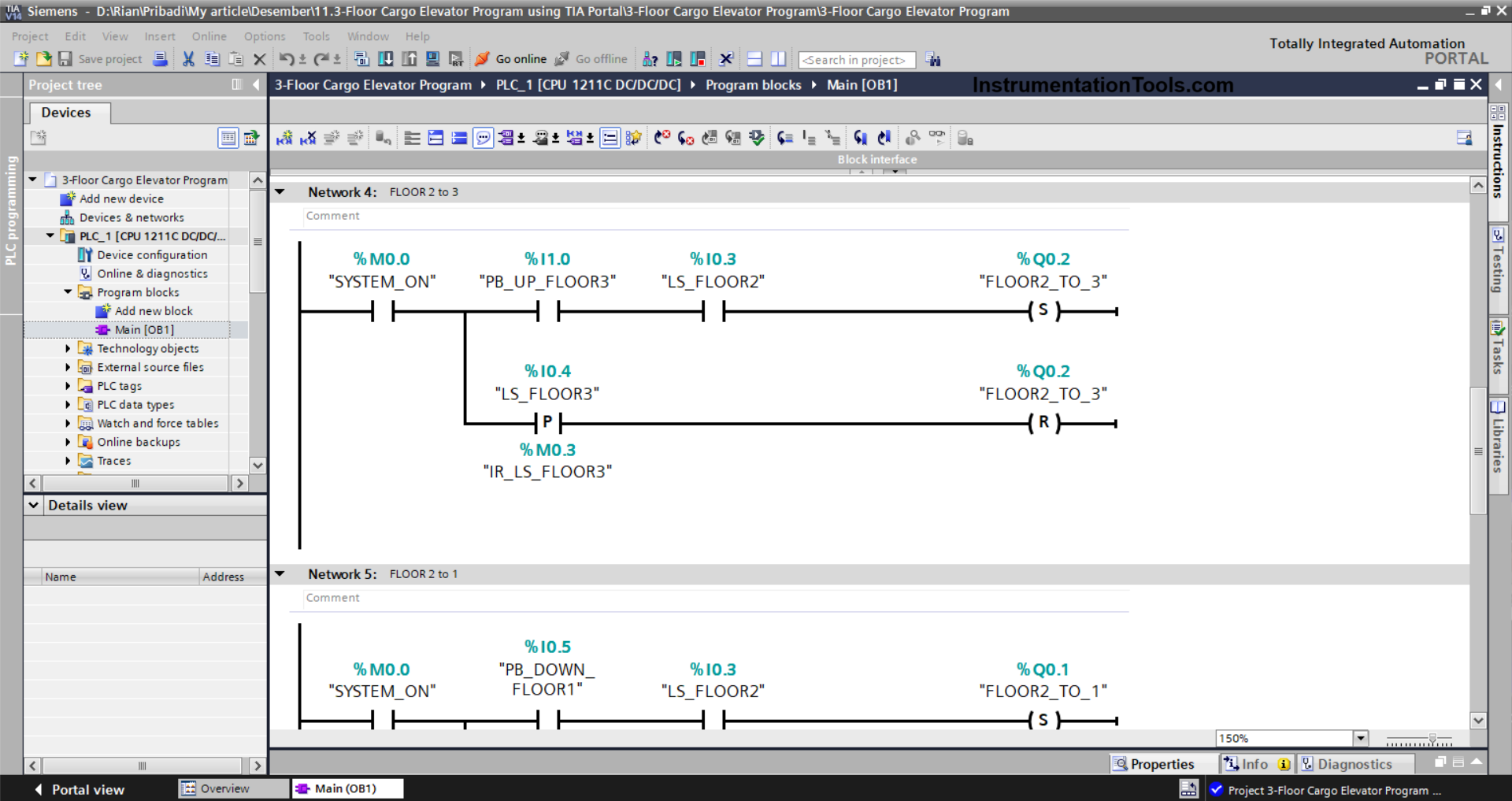Create a new project from the toolbar
The width and height of the screenshot is (1512, 801).
pyautogui.click(x=21, y=59)
